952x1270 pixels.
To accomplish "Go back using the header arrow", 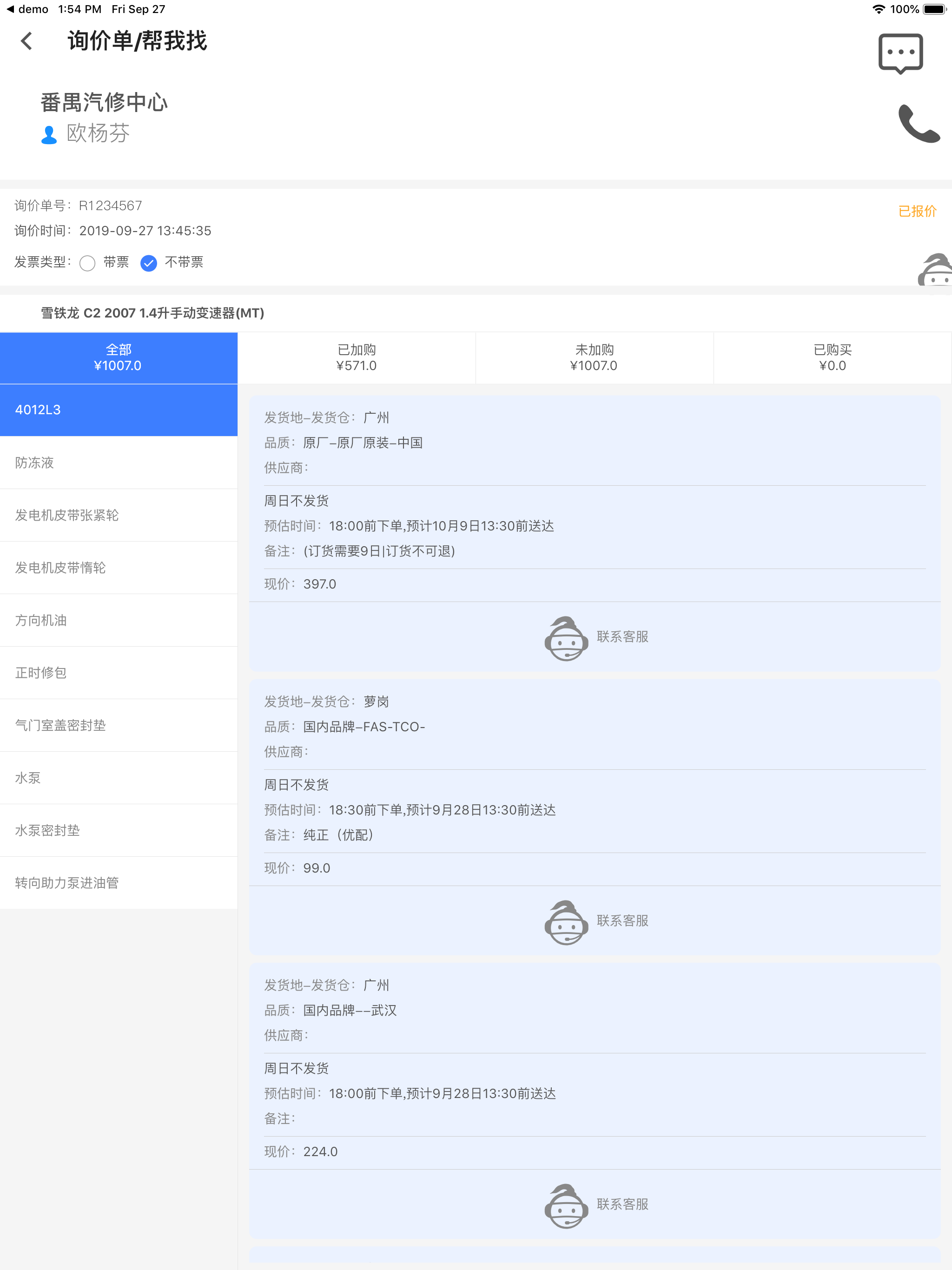I will tap(26, 41).
